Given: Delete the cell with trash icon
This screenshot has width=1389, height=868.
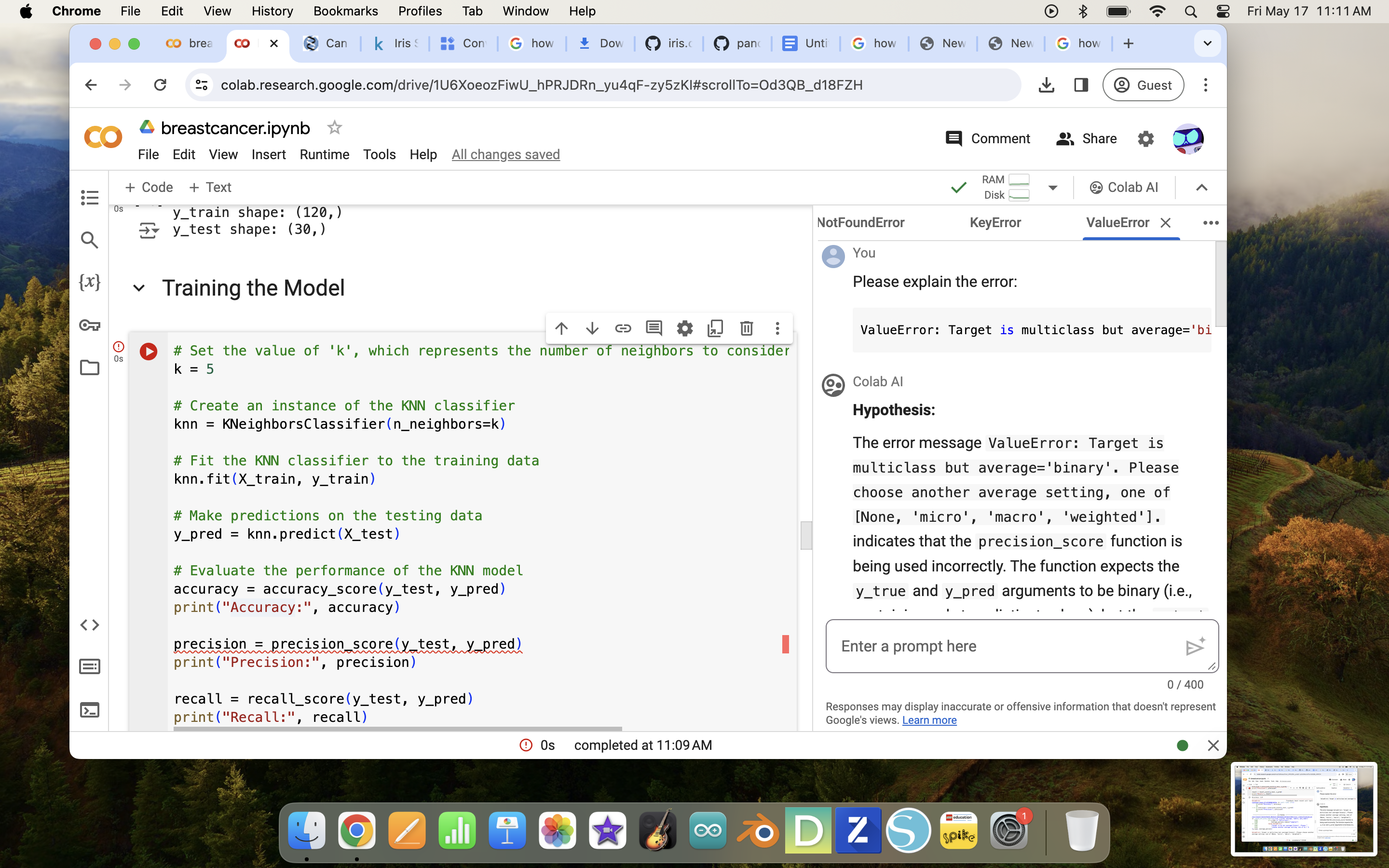Looking at the screenshot, I should point(746,328).
